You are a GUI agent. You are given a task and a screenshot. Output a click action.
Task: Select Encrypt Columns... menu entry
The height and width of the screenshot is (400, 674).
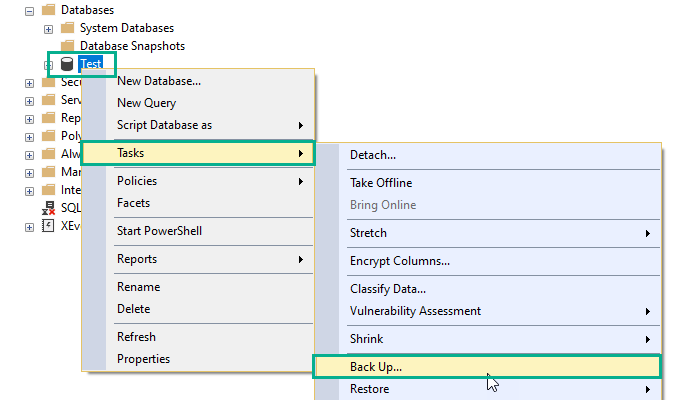[400, 261]
